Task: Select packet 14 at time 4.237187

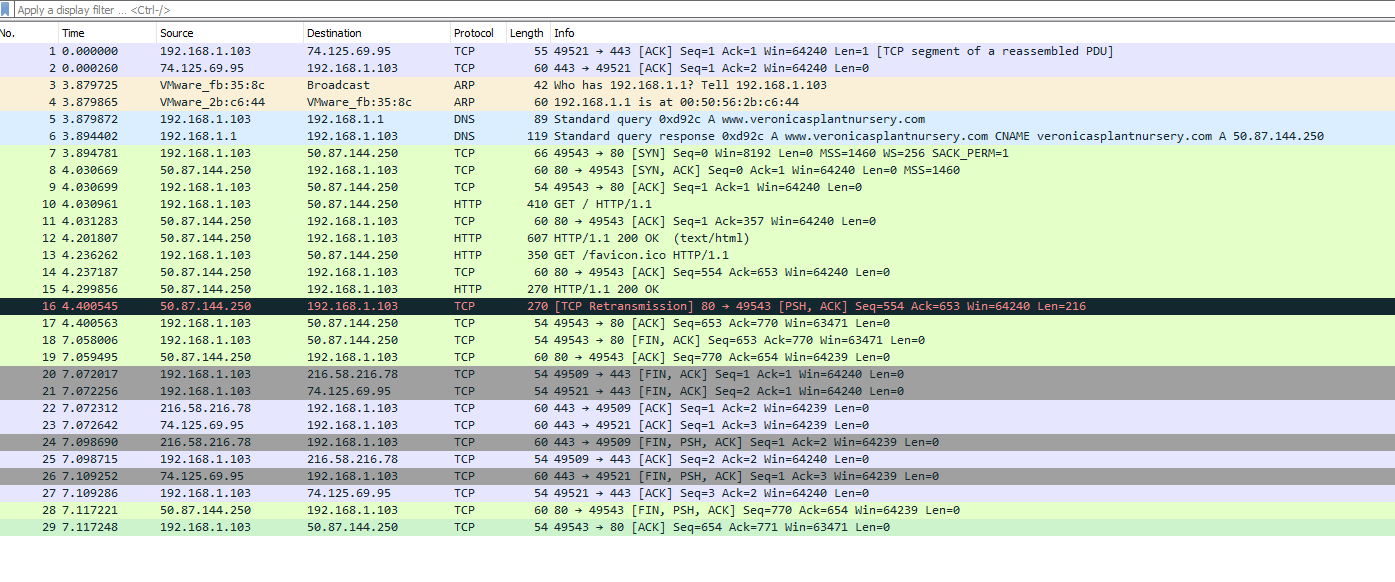Action: (697, 272)
